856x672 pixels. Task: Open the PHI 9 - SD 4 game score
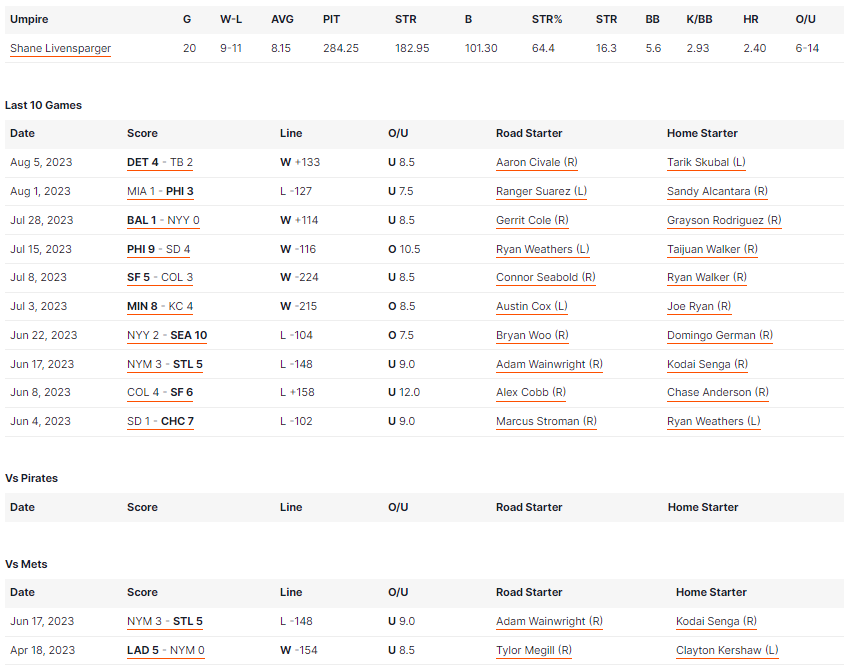pyautogui.click(x=158, y=249)
